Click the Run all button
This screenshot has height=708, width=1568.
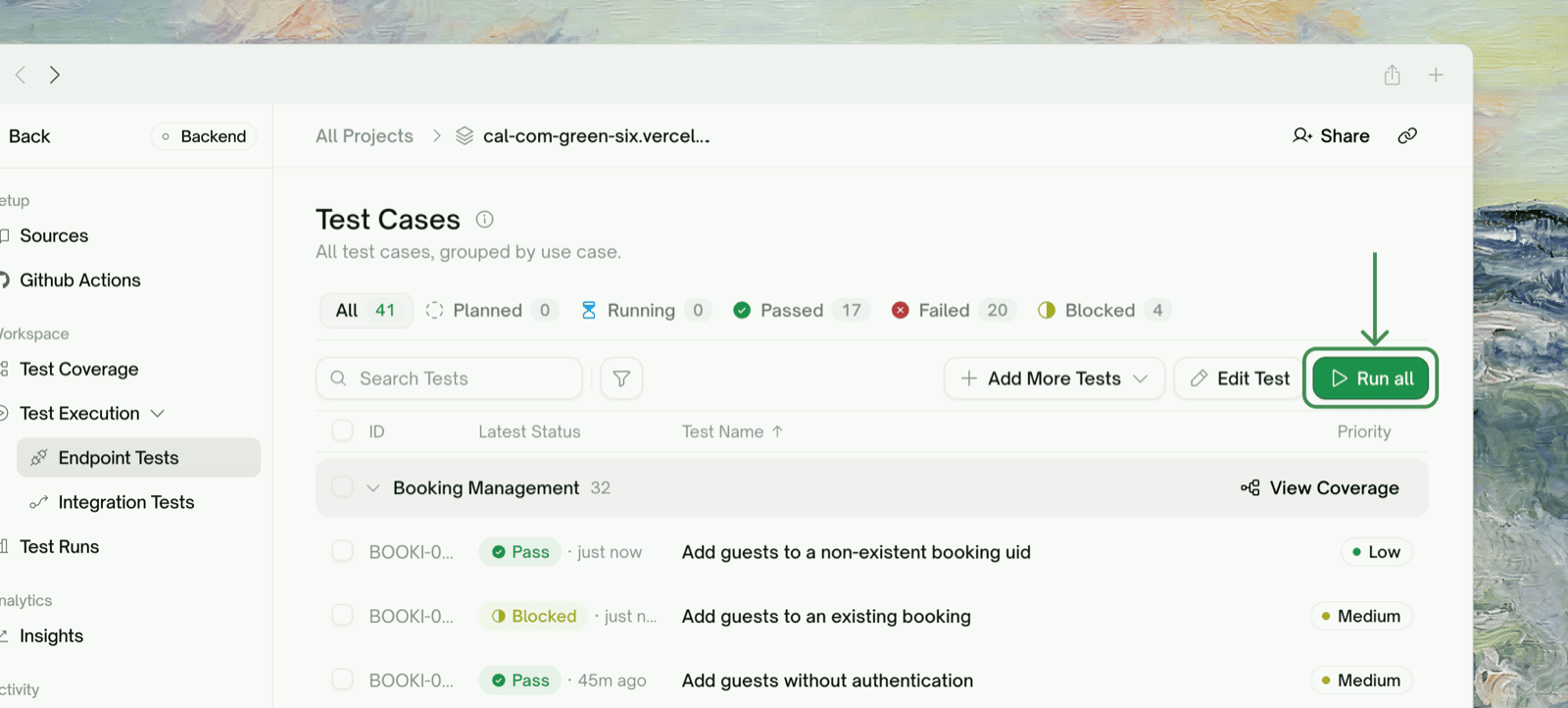pos(1371,379)
